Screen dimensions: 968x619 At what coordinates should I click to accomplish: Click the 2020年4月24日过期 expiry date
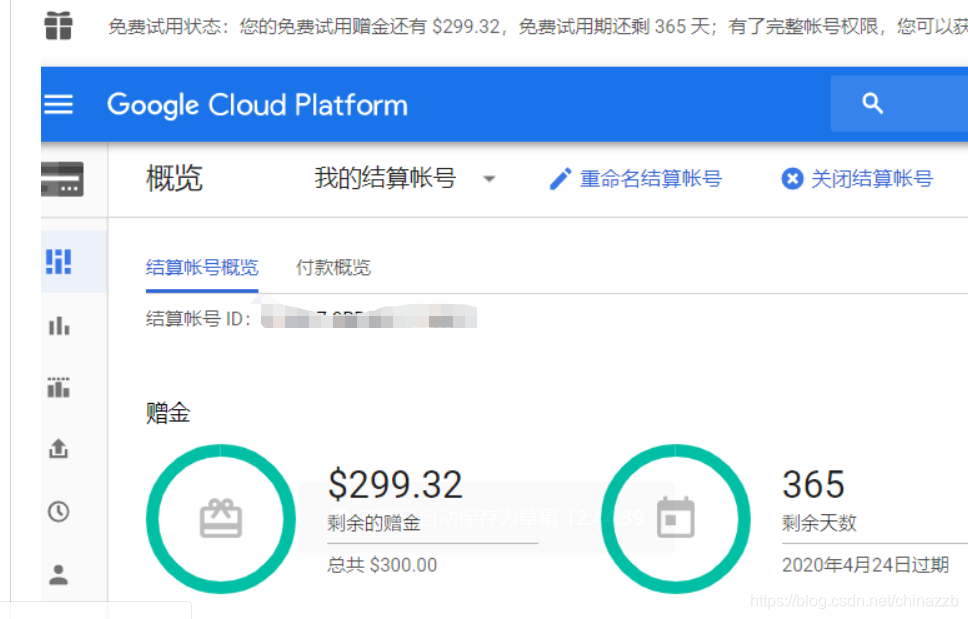click(x=865, y=565)
